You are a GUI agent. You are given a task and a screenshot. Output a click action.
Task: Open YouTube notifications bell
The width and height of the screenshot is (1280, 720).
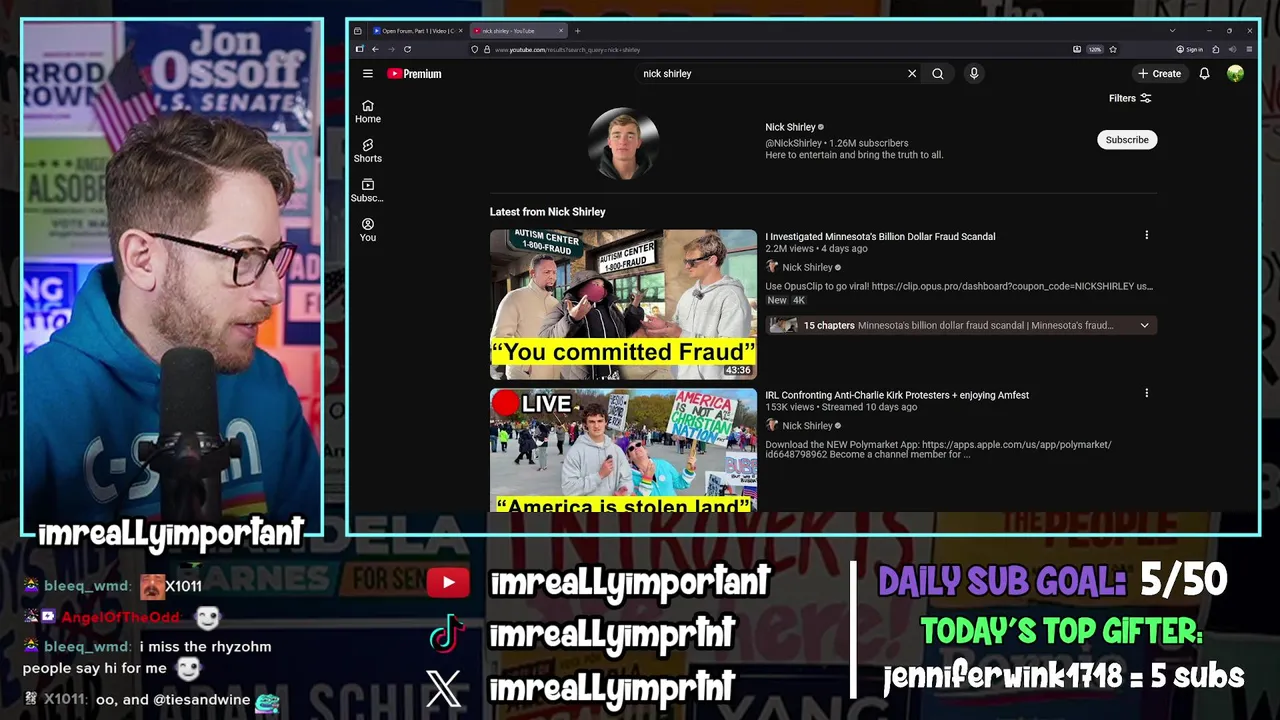click(x=1205, y=74)
